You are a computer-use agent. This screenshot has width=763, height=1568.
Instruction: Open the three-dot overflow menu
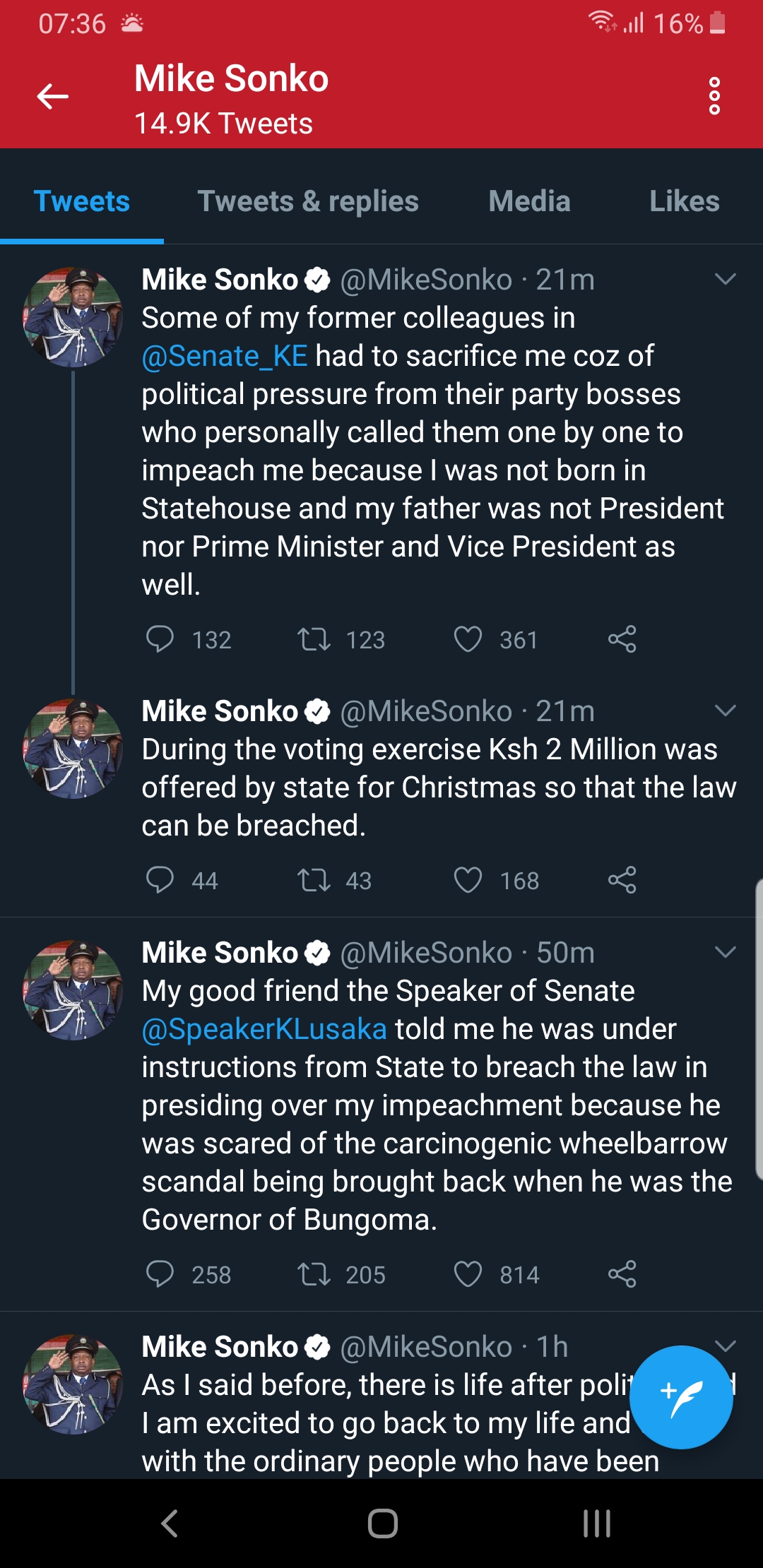(x=714, y=96)
